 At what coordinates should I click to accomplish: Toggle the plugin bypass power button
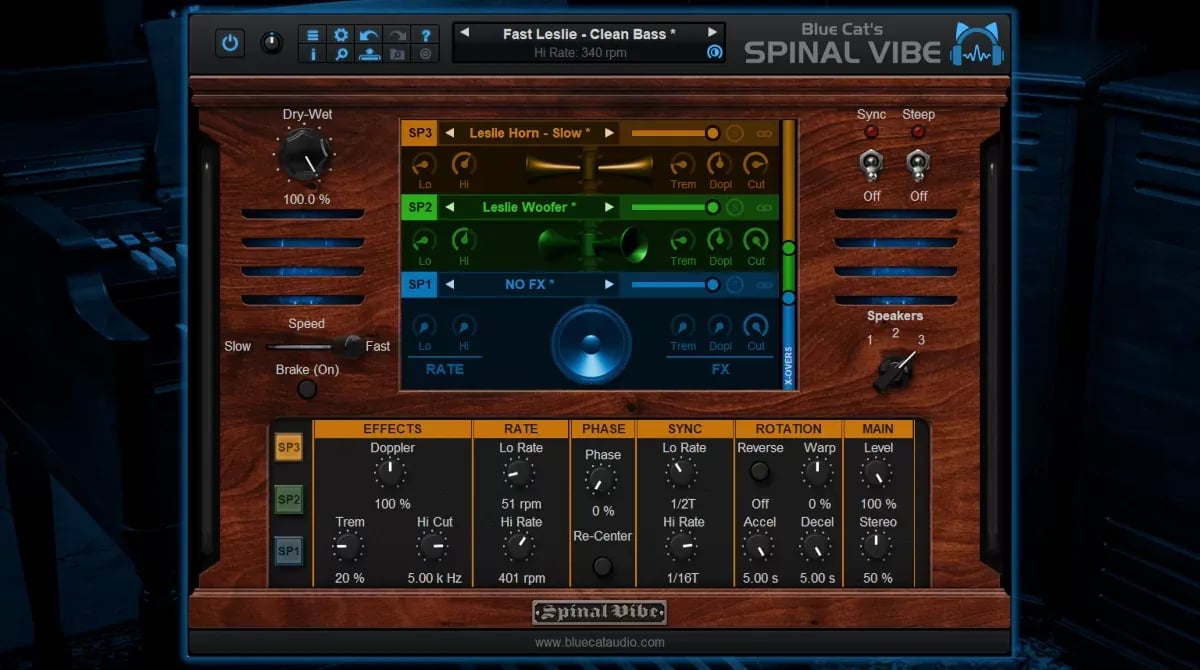click(230, 43)
